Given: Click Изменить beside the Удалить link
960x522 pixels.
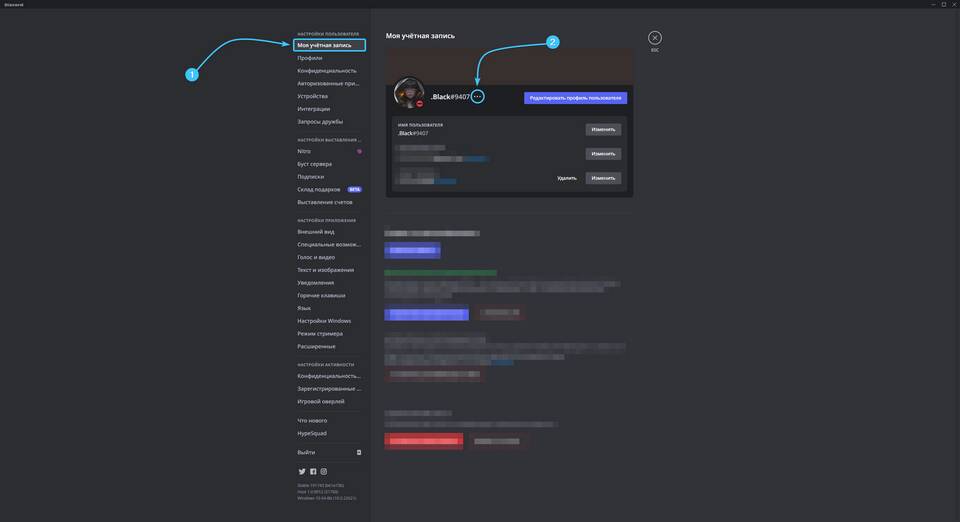Looking at the screenshot, I should coord(603,178).
